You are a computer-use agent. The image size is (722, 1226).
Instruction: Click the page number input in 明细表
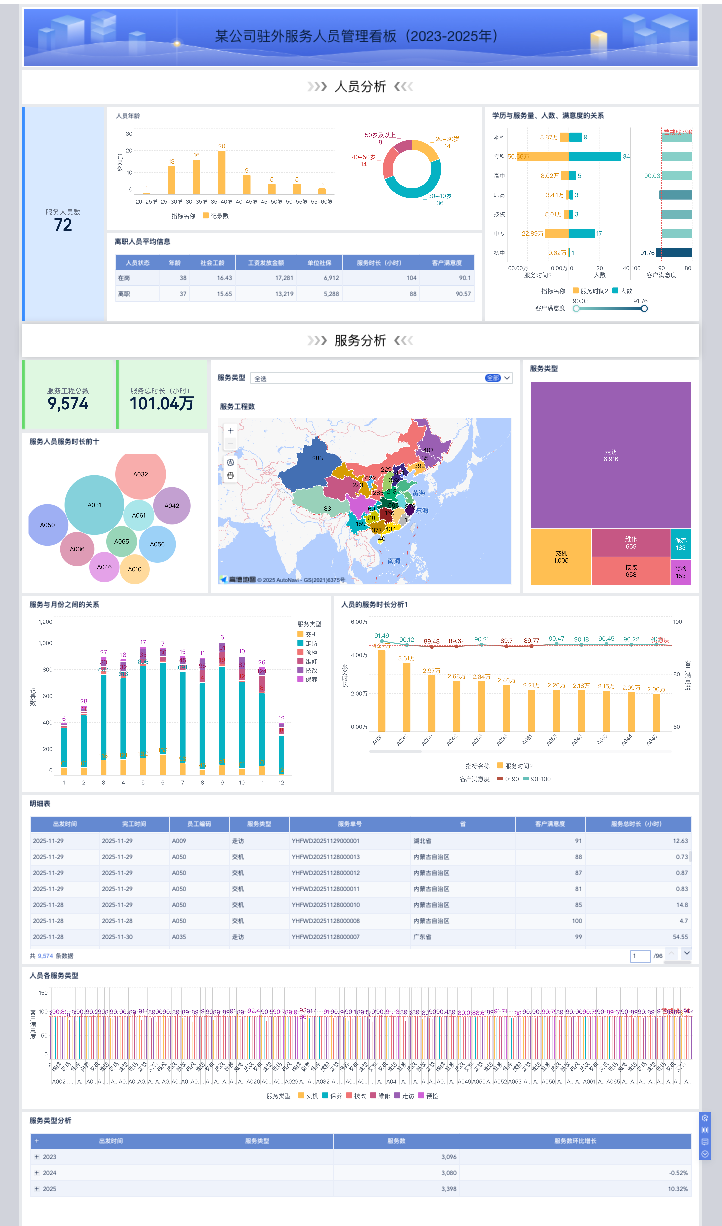pyautogui.click(x=640, y=956)
